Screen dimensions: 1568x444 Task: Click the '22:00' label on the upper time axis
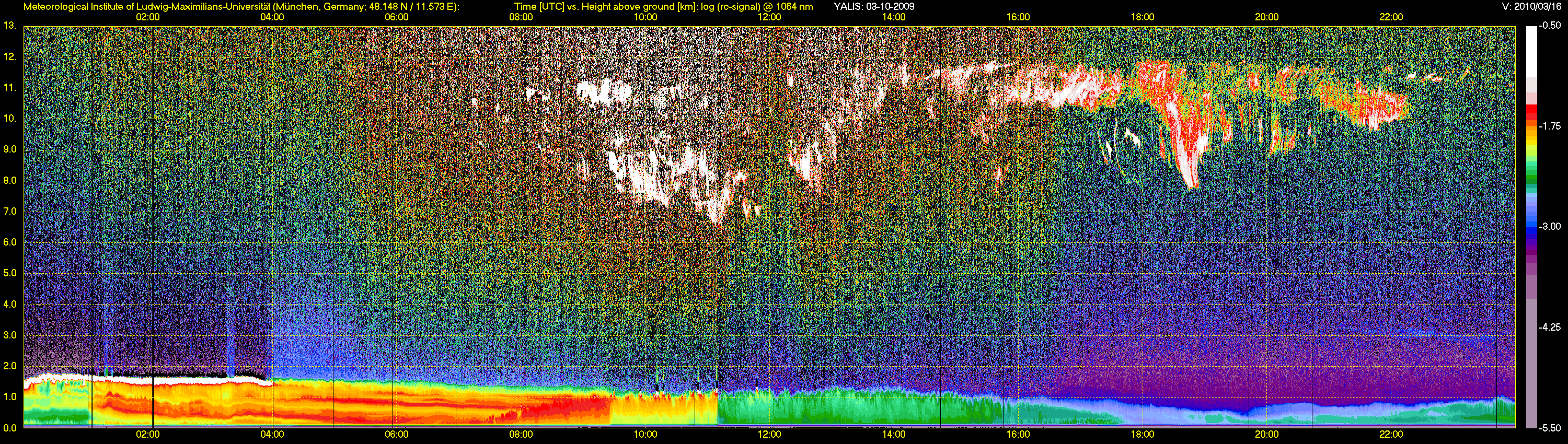1391,17
